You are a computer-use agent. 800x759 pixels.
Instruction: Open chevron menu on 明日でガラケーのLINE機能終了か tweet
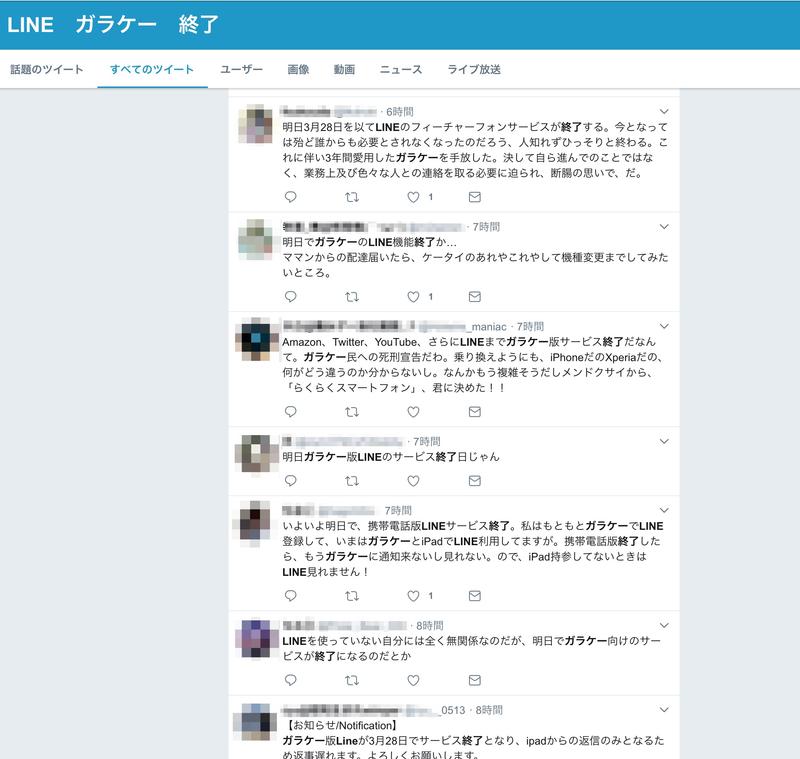(x=664, y=226)
